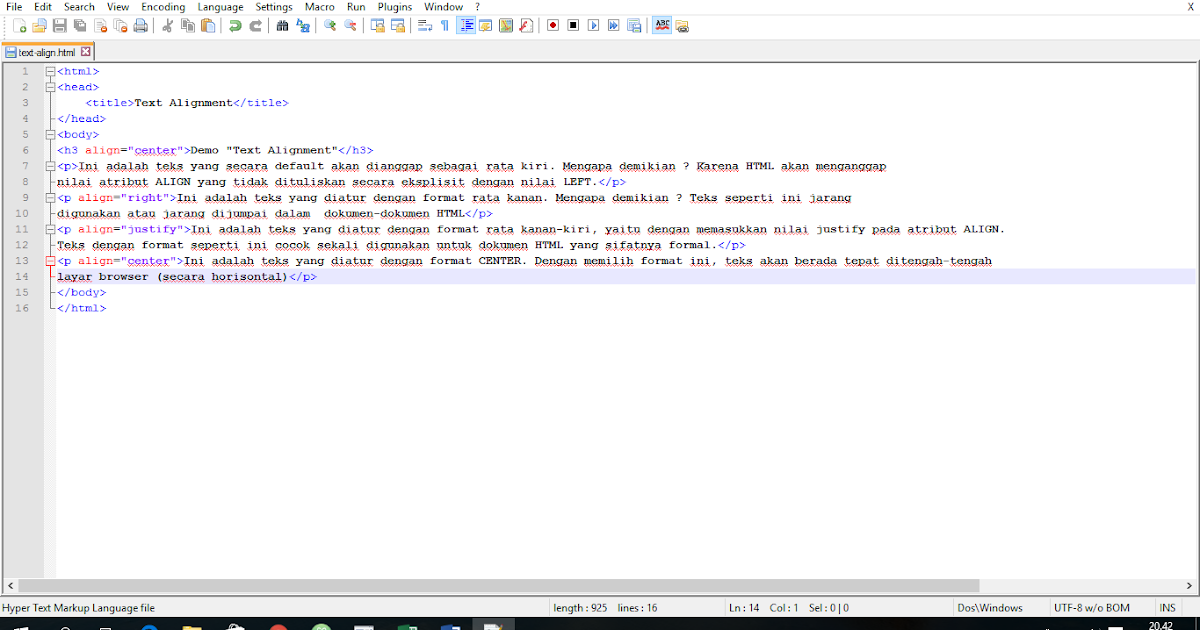Click the <title>Text Alignment</title> line
This screenshot has width=1200, height=630.
187,102
